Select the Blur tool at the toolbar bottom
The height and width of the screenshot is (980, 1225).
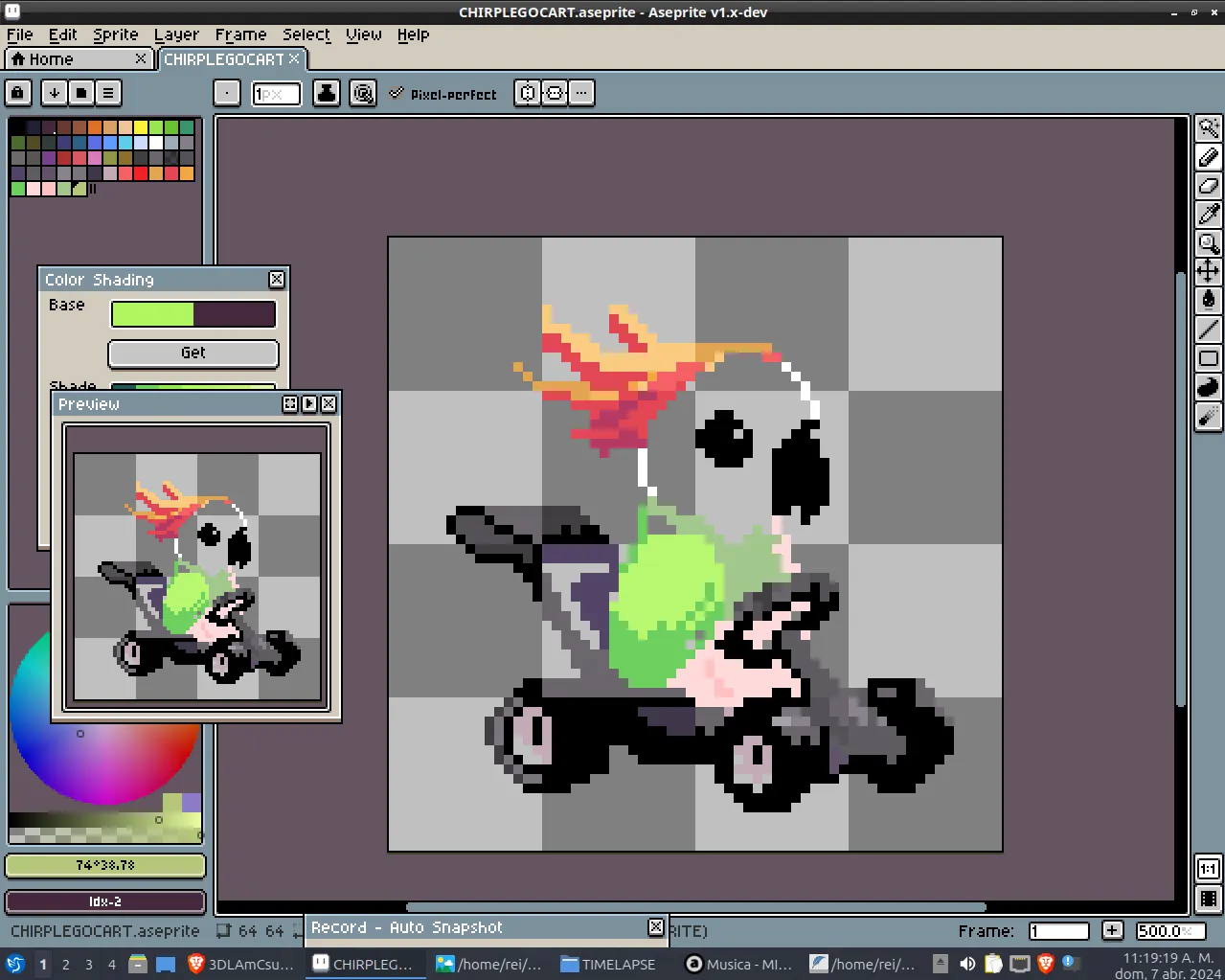tap(1209, 416)
